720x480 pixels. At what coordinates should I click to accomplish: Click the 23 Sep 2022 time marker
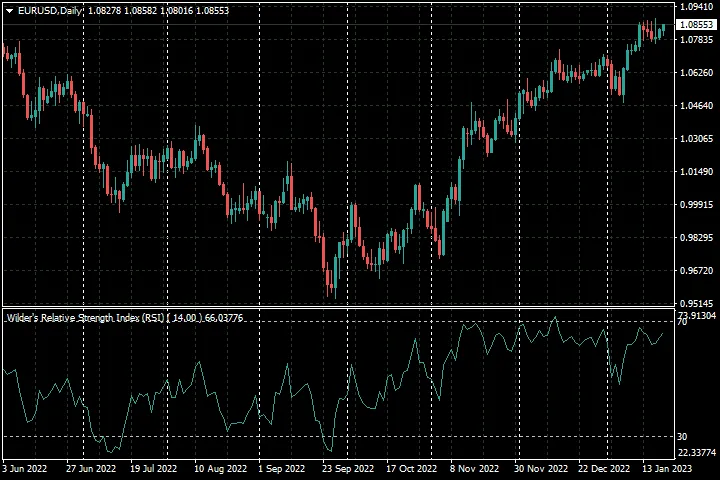click(x=350, y=468)
